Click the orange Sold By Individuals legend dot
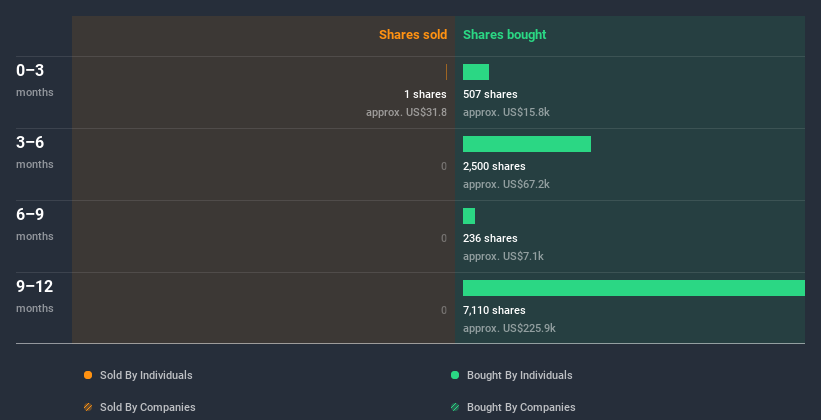 pos(88,375)
